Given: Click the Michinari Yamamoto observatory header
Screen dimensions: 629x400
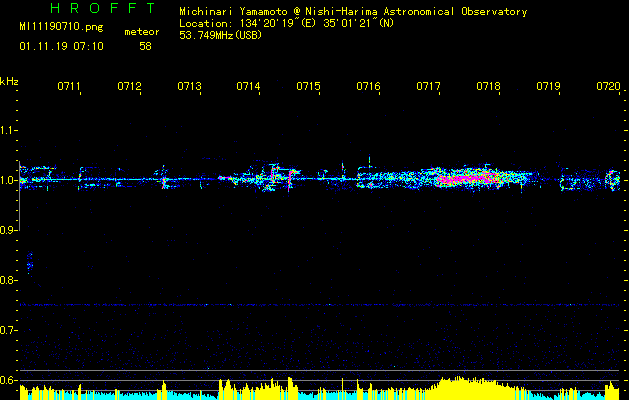Looking at the screenshot, I should [352, 11].
